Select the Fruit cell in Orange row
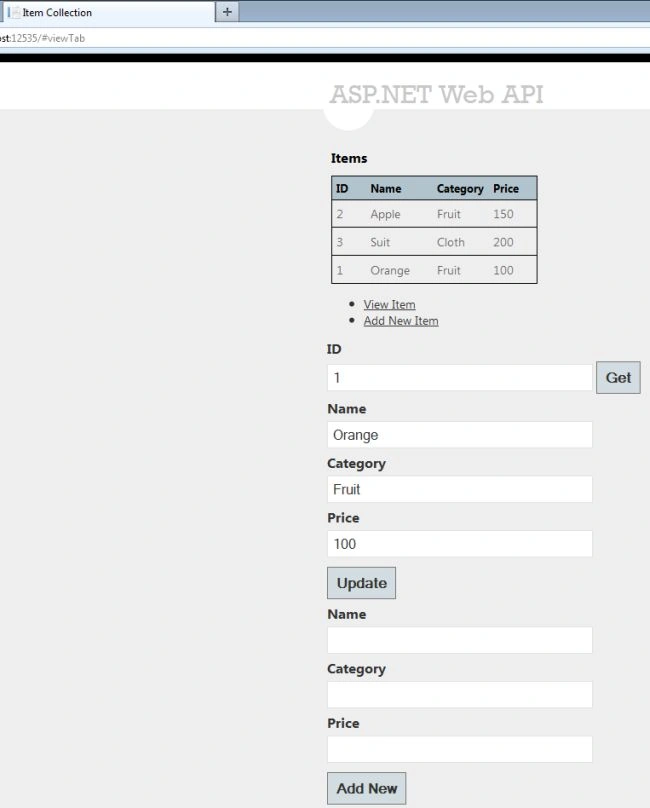650x808 pixels. (448, 270)
